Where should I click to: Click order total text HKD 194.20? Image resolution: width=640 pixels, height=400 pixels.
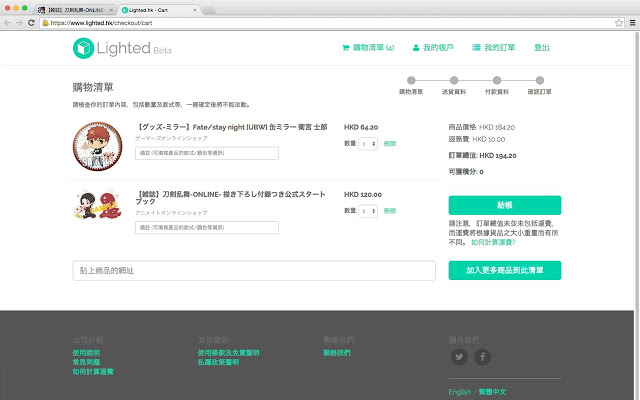pyautogui.click(x=498, y=156)
